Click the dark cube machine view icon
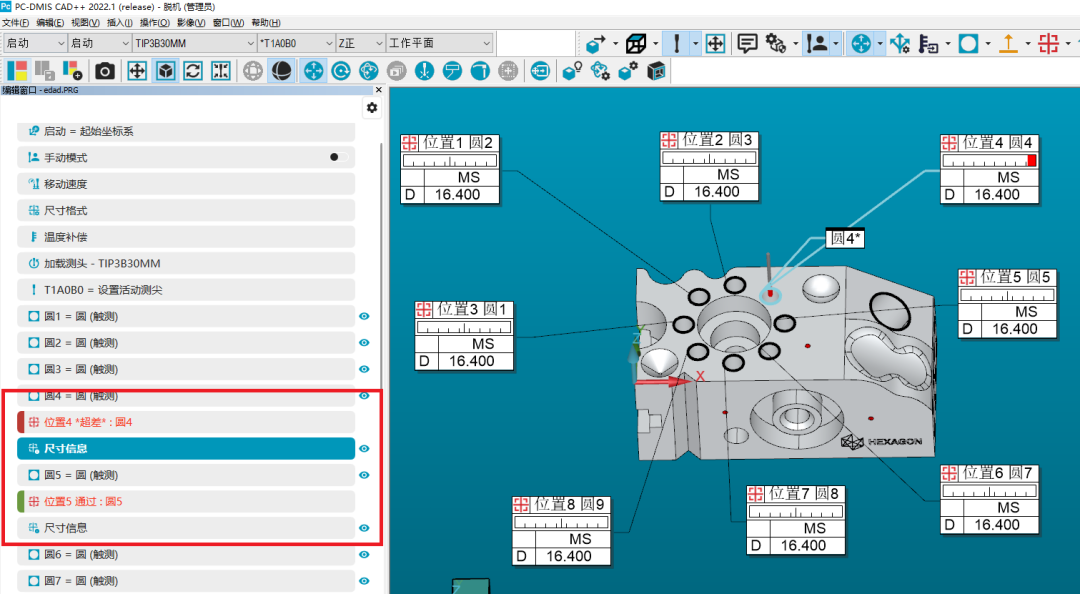 coord(656,70)
